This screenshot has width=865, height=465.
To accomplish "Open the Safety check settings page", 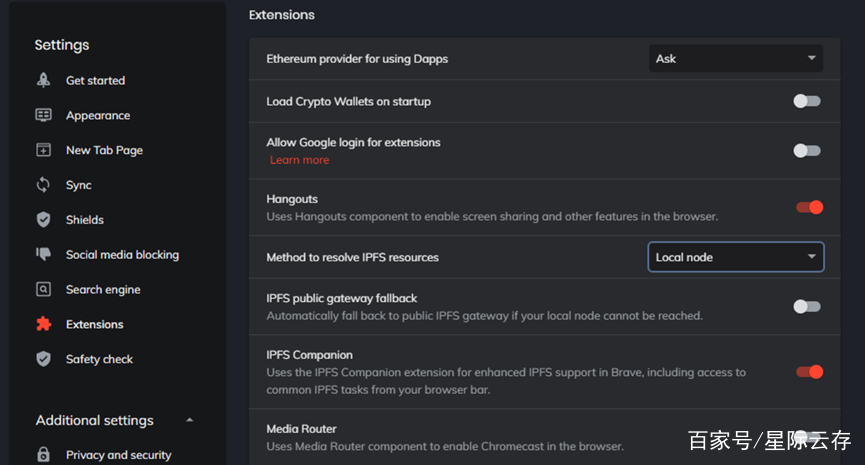I will tap(99, 359).
